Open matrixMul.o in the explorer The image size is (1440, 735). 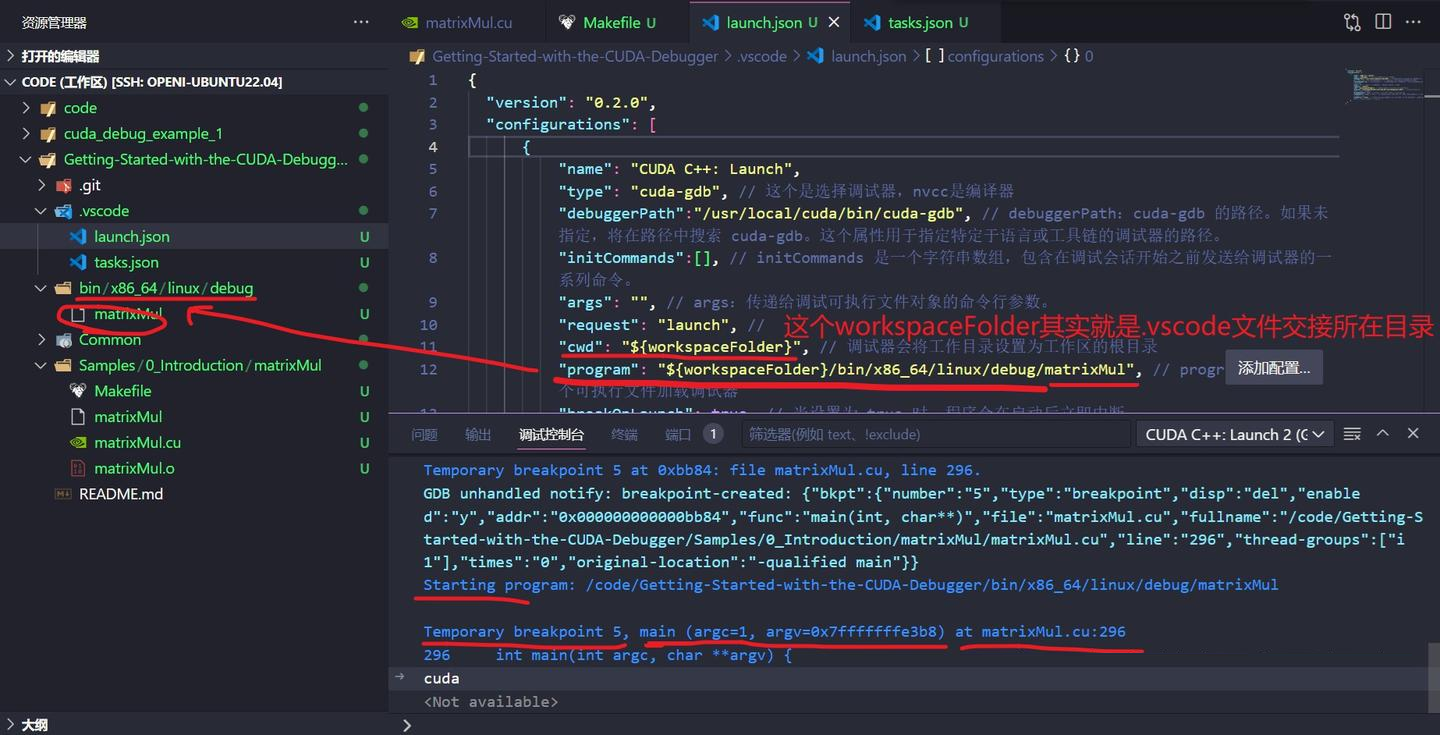(x=134, y=468)
